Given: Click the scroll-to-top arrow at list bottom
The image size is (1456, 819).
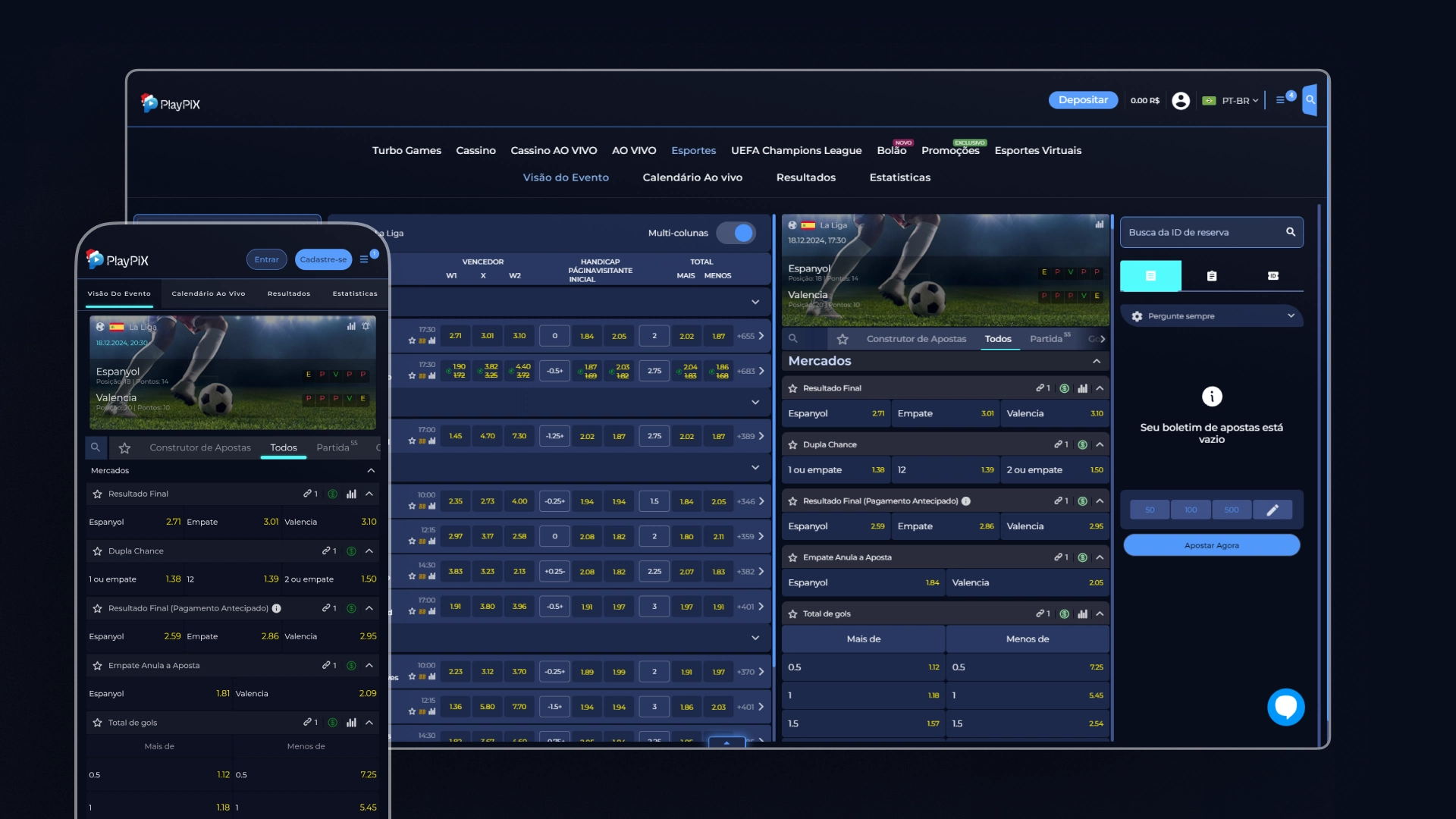Looking at the screenshot, I should point(726,742).
